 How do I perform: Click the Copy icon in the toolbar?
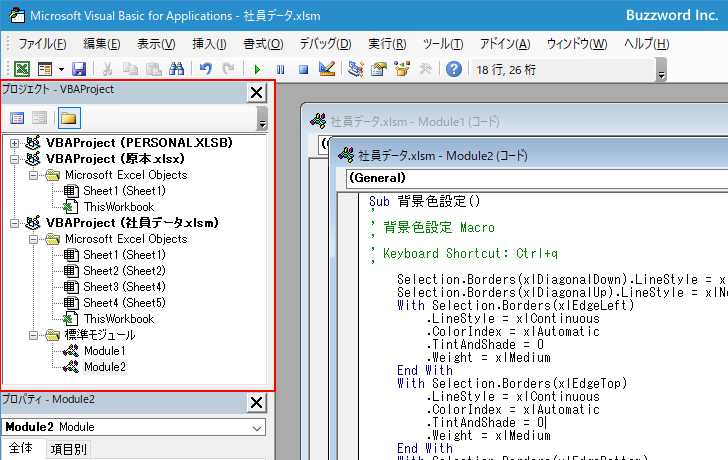pos(130,69)
